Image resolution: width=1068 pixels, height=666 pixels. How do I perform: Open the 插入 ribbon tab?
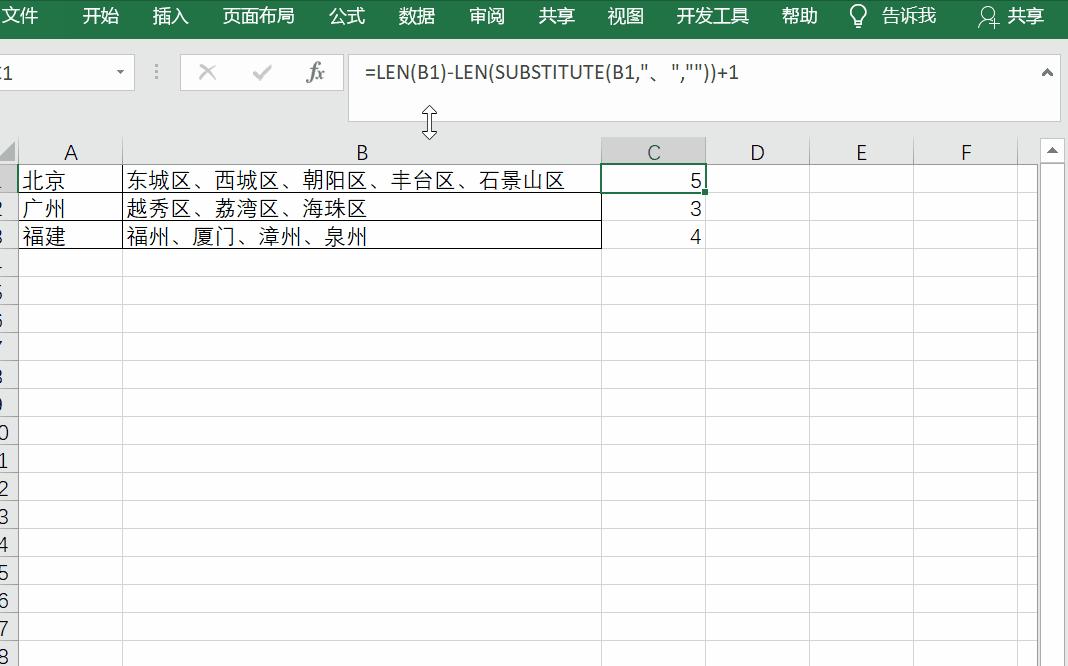(170, 16)
